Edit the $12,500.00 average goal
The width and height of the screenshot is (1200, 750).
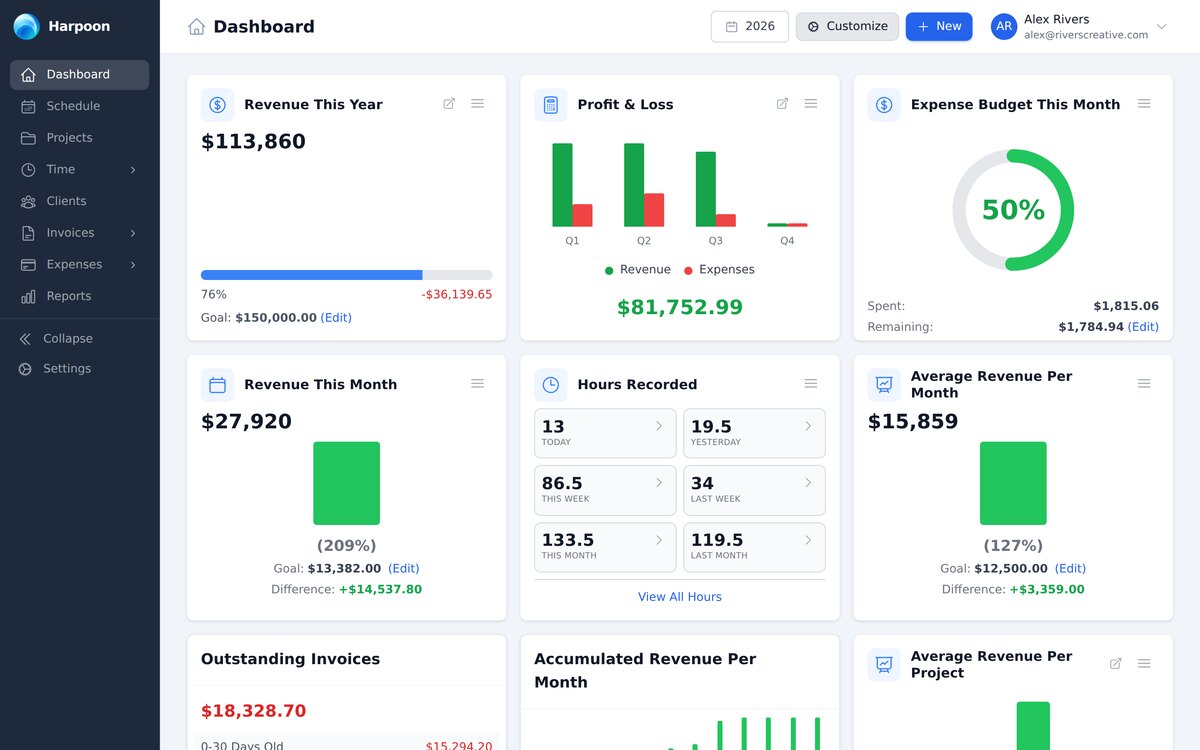pyautogui.click(x=1070, y=569)
